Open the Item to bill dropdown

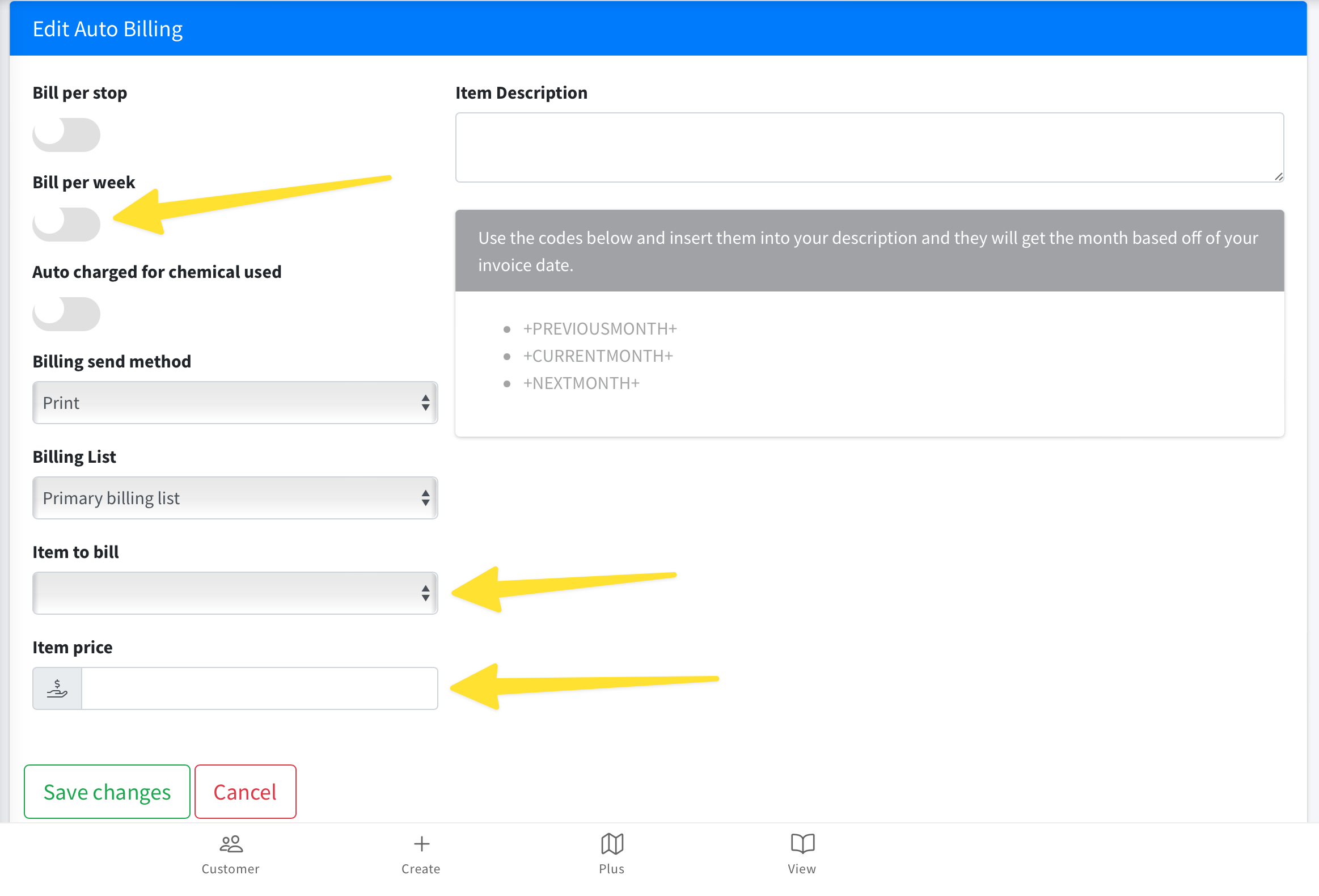click(234, 593)
